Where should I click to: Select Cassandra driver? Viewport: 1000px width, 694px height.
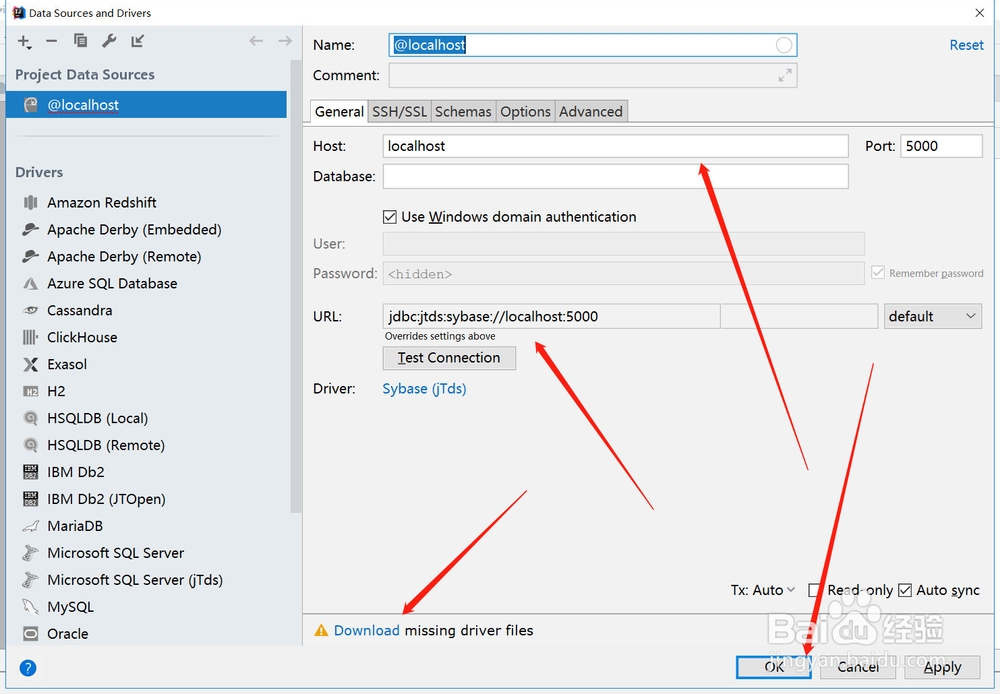[x=80, y=311]
